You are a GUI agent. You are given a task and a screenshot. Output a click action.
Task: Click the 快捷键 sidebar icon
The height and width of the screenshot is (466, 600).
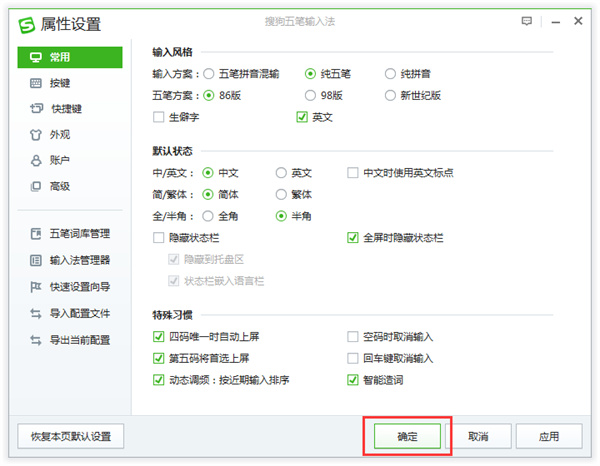pos(37,109)
